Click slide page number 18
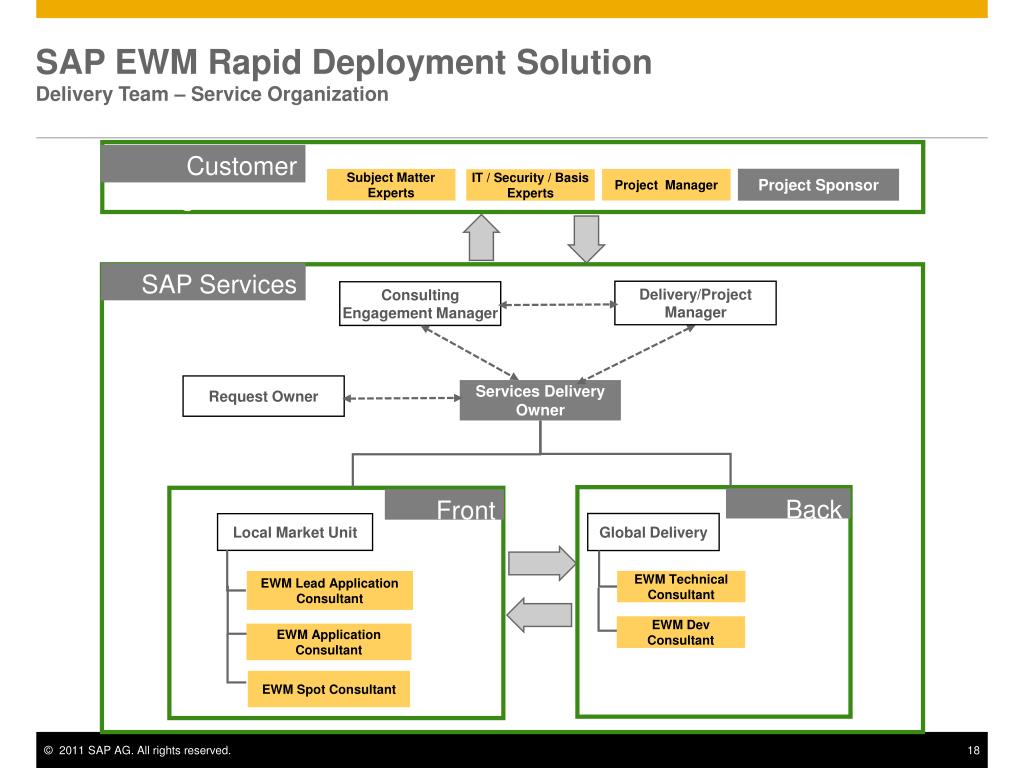 974,750
